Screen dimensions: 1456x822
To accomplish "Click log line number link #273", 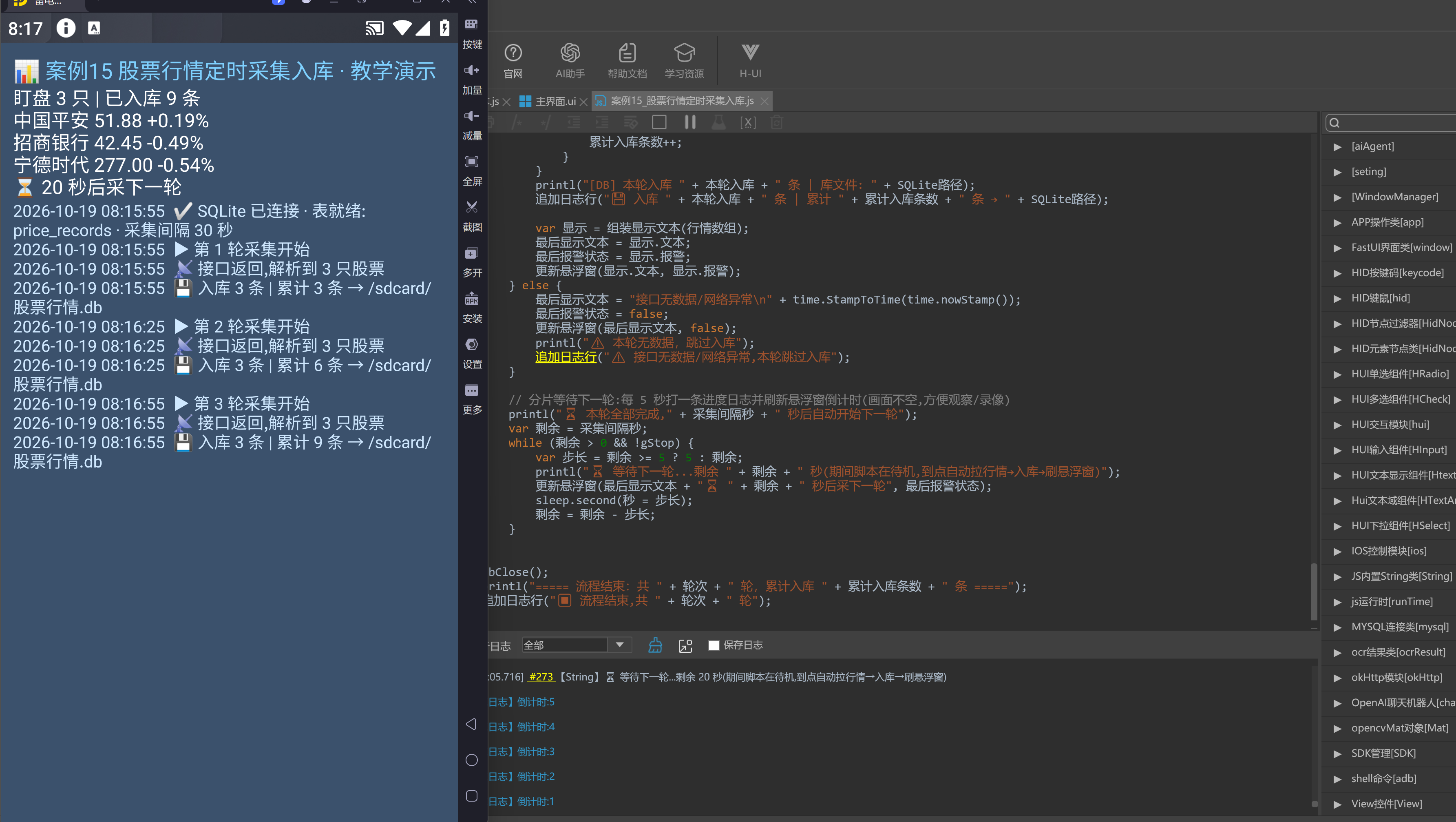I will coord(541,677).
